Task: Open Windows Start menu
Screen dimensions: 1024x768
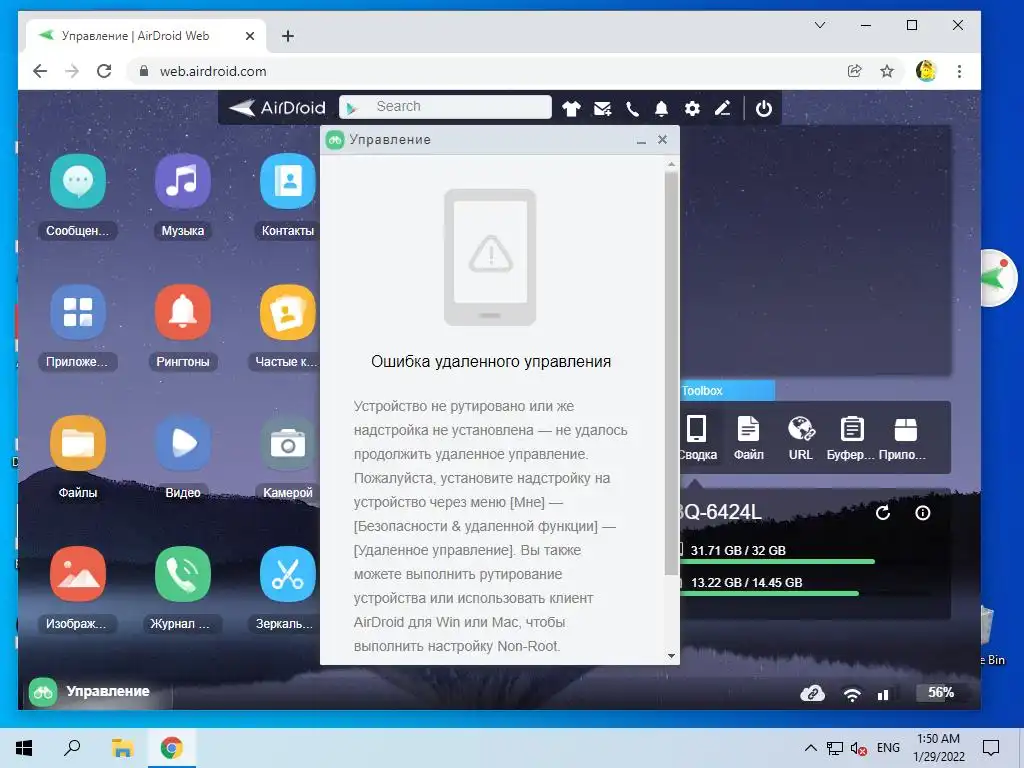Action: 24,748
